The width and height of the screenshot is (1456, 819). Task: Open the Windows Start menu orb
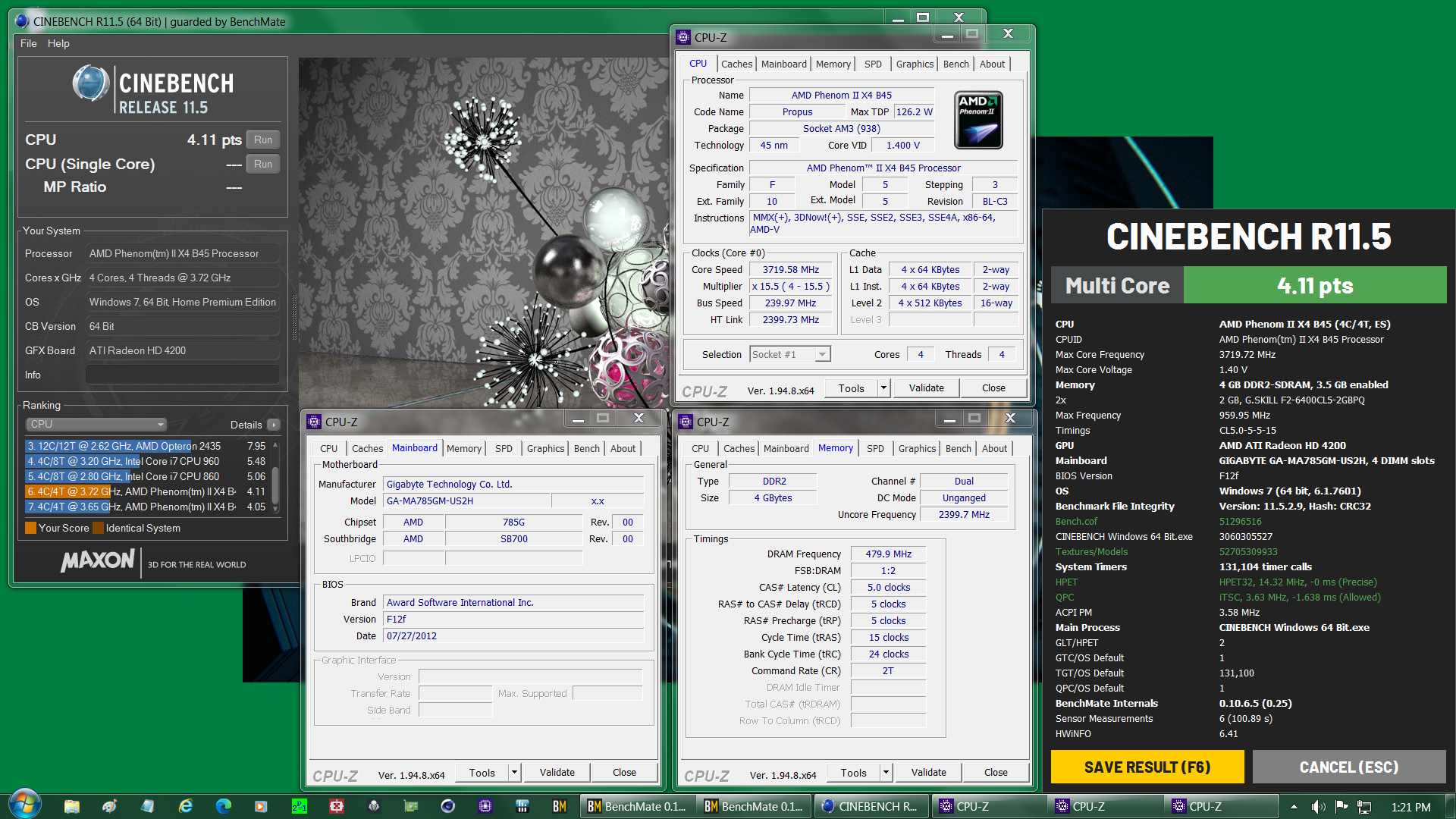tap(24, 805)
